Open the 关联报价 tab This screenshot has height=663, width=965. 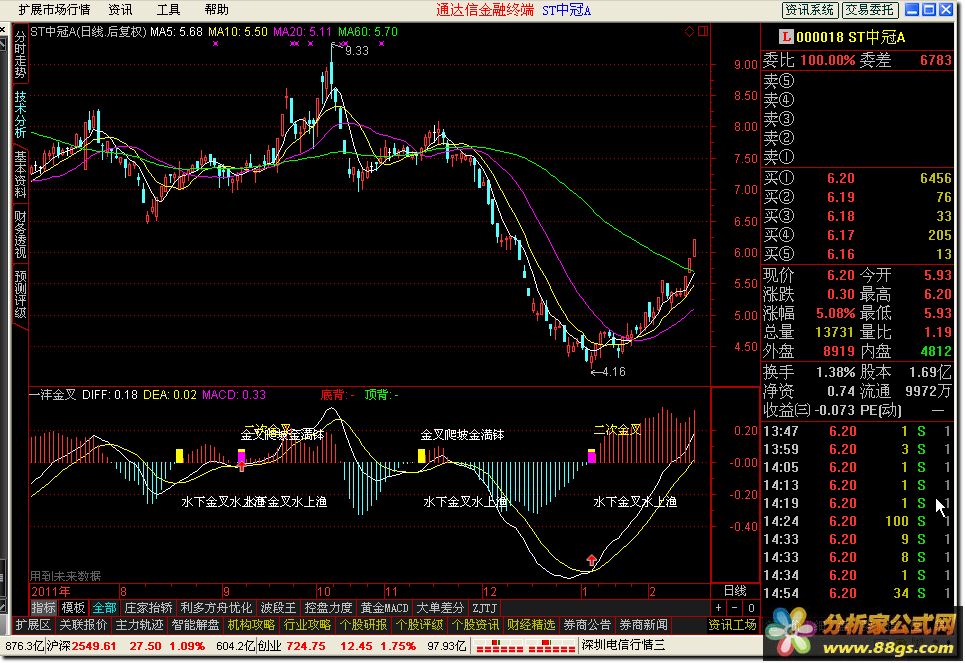82,625
